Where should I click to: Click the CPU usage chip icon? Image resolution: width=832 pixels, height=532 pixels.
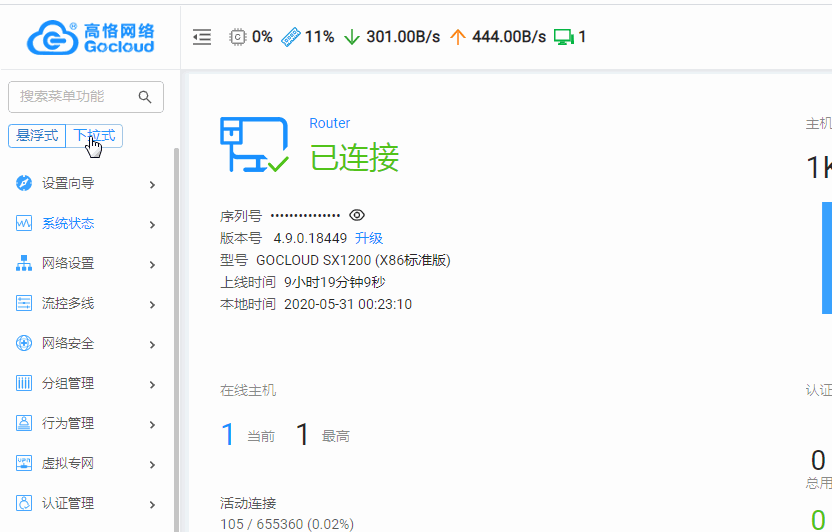click(x=238, y=37)
